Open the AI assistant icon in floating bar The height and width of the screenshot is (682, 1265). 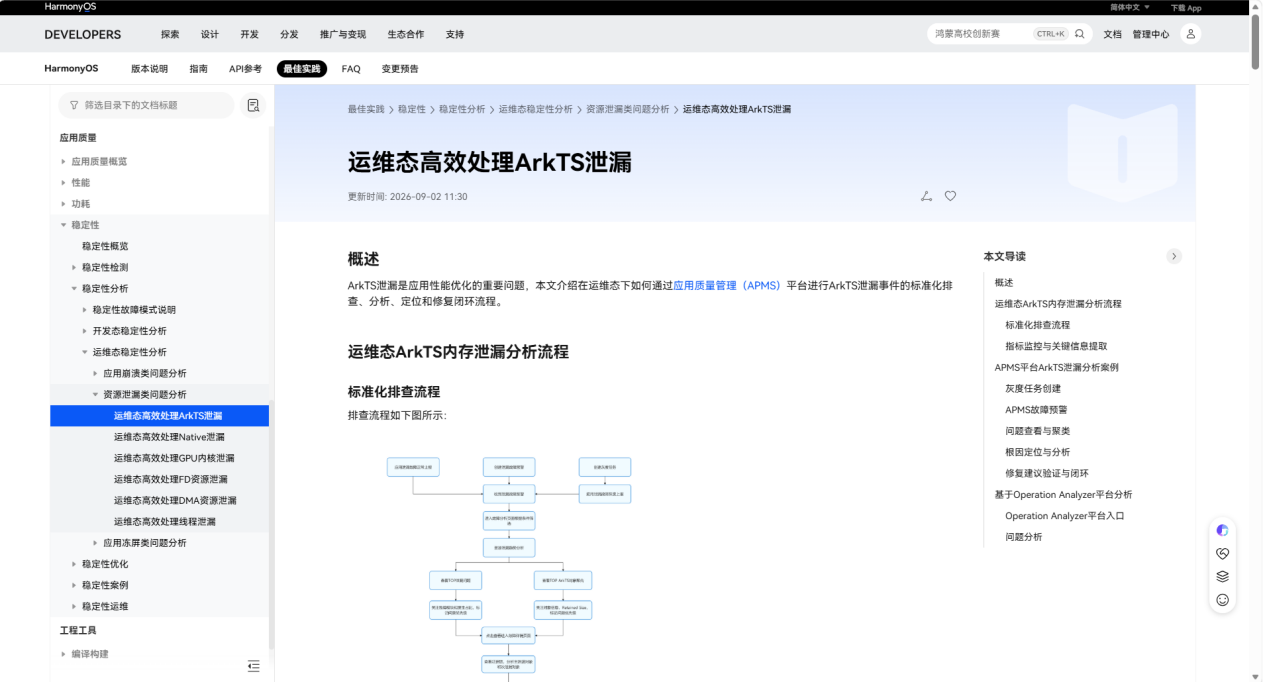point(1222,530)
